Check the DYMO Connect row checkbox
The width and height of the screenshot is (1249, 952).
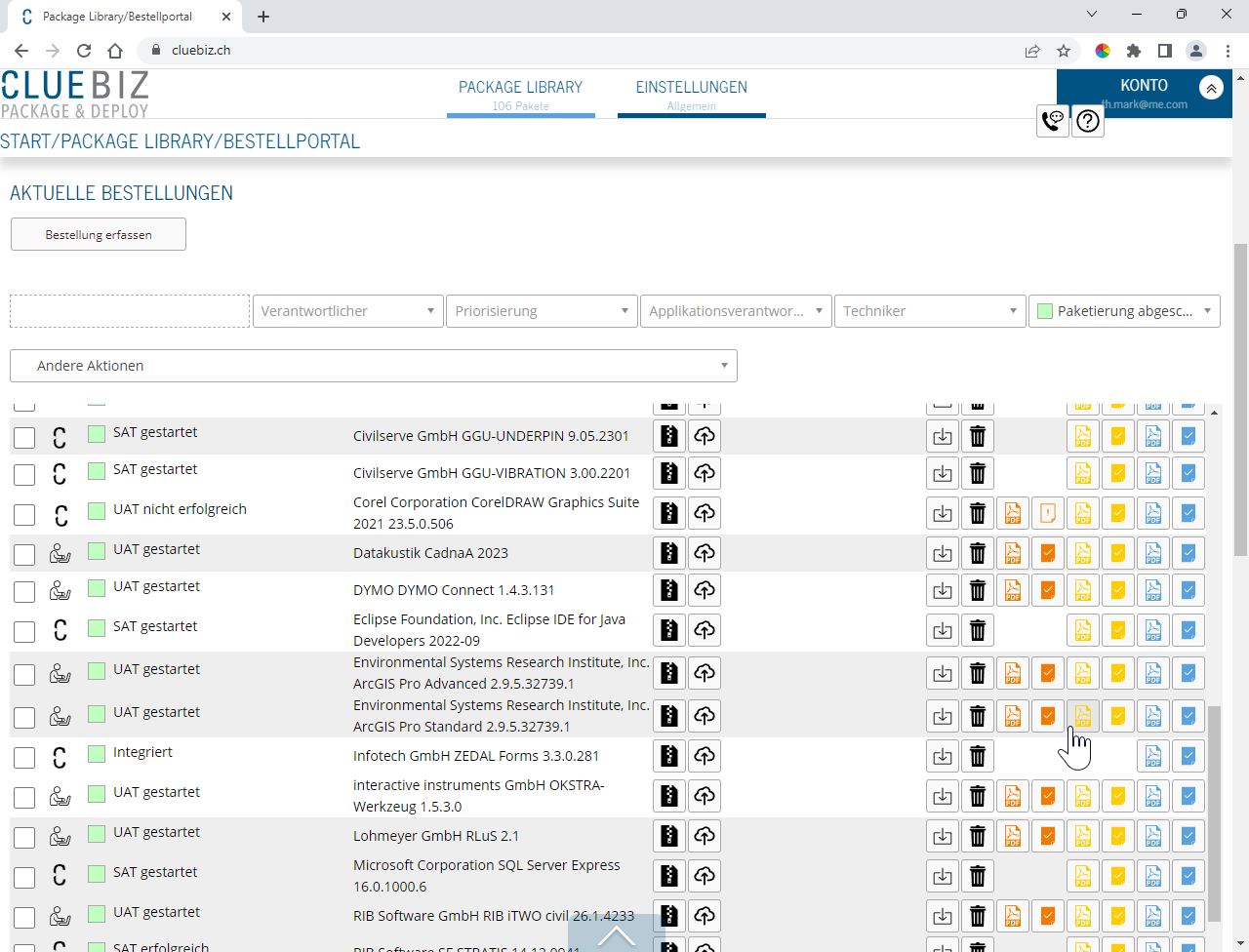24,592
